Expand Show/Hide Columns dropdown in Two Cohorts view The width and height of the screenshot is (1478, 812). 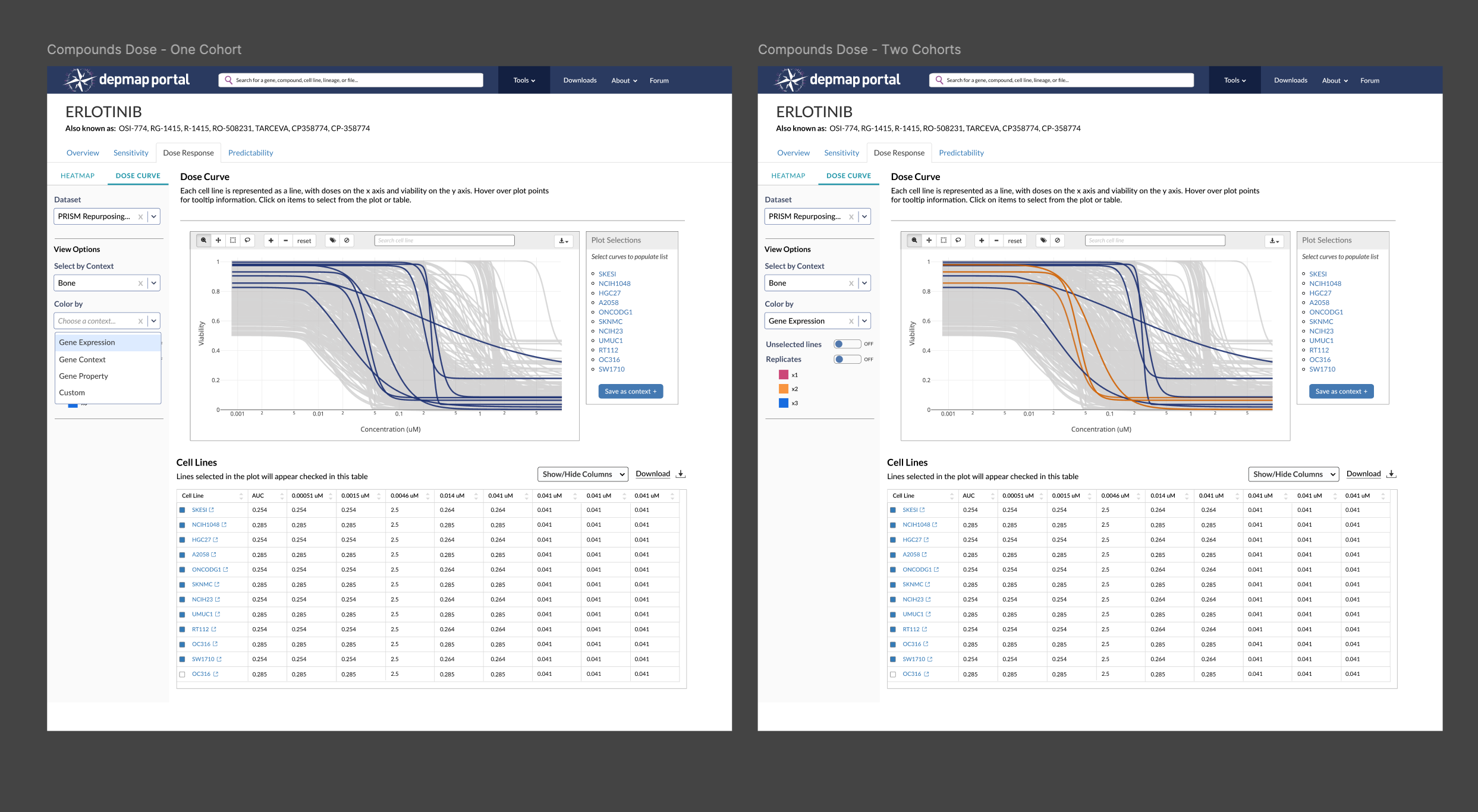(1293, 474)
